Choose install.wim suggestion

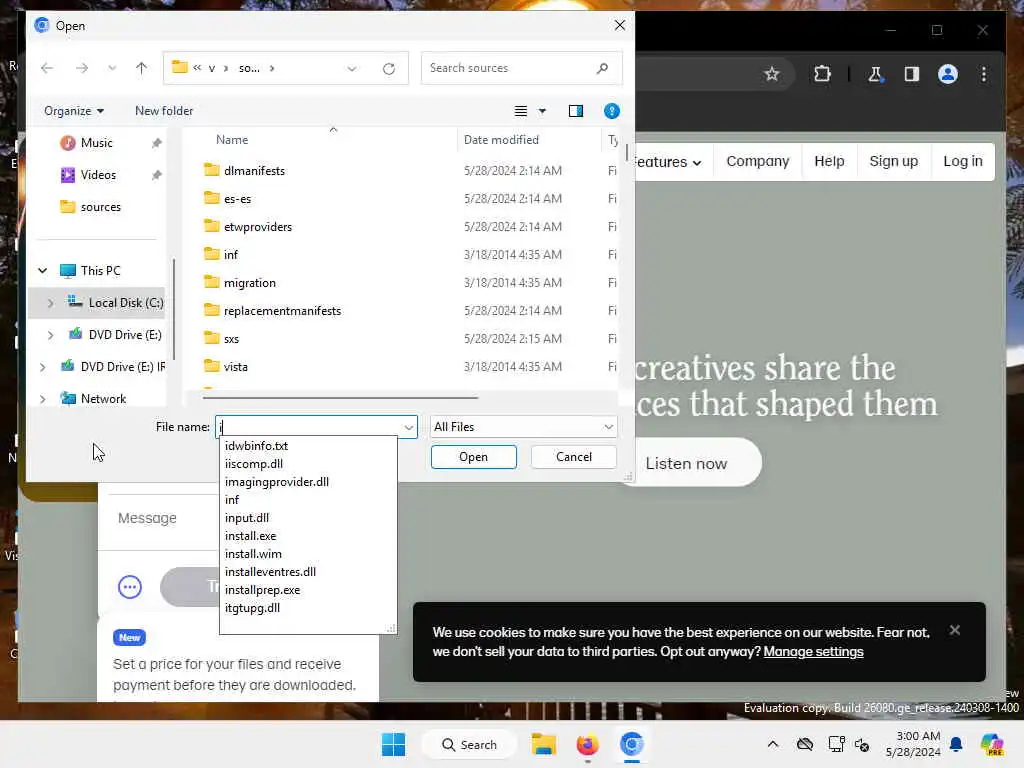tap(253, 554)
